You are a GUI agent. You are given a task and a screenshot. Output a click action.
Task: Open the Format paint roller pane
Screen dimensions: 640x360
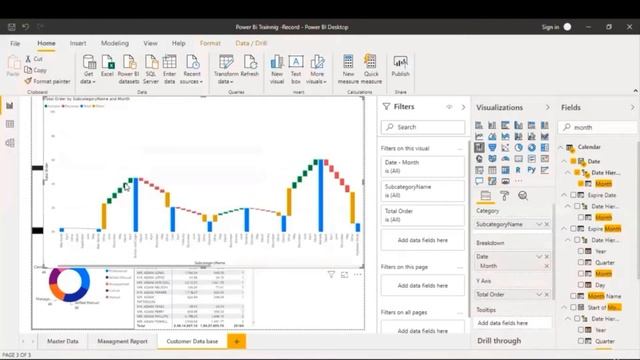coord(504,196)
